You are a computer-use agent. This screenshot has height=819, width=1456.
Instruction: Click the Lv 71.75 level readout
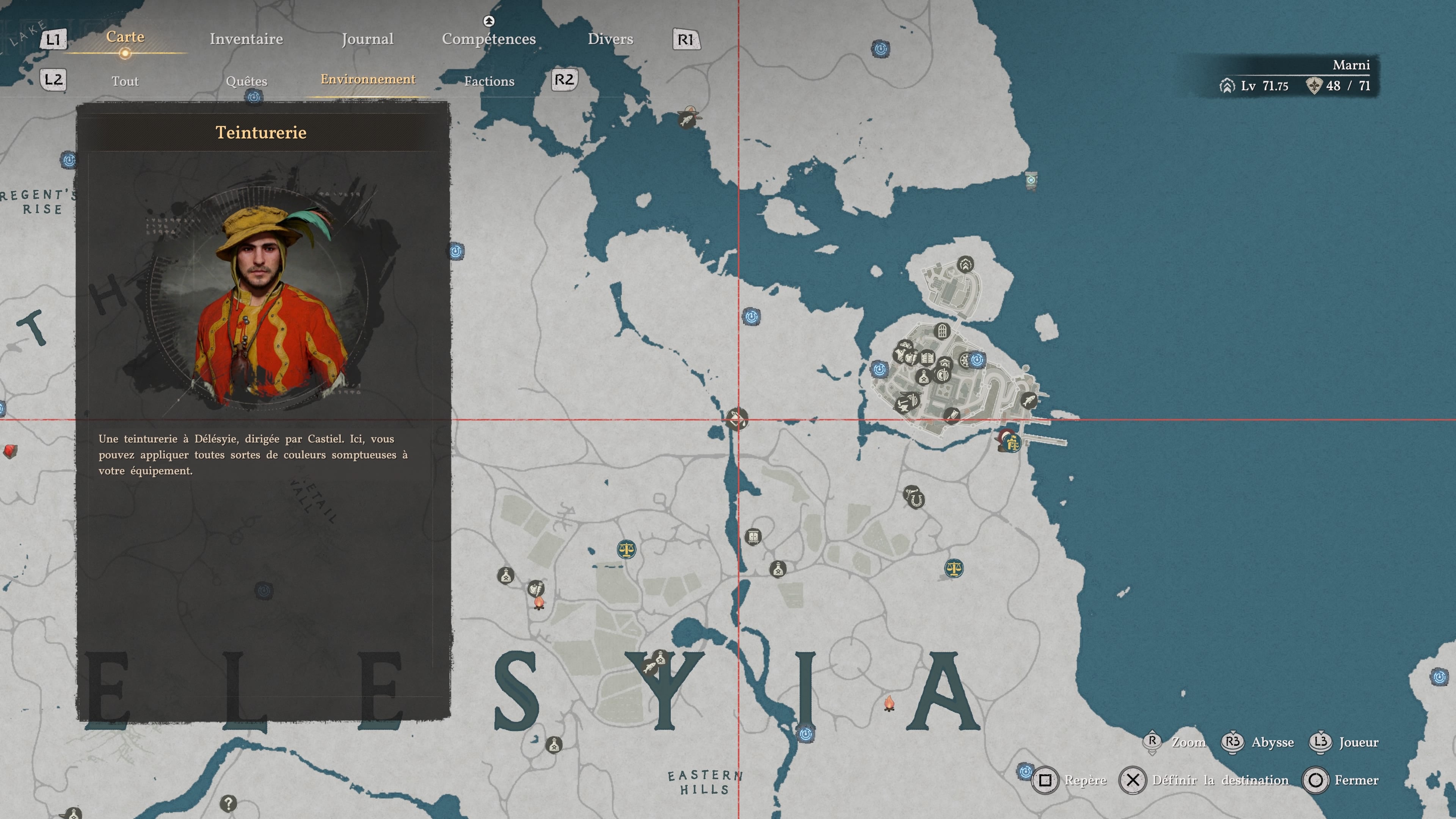point(1254,86)
